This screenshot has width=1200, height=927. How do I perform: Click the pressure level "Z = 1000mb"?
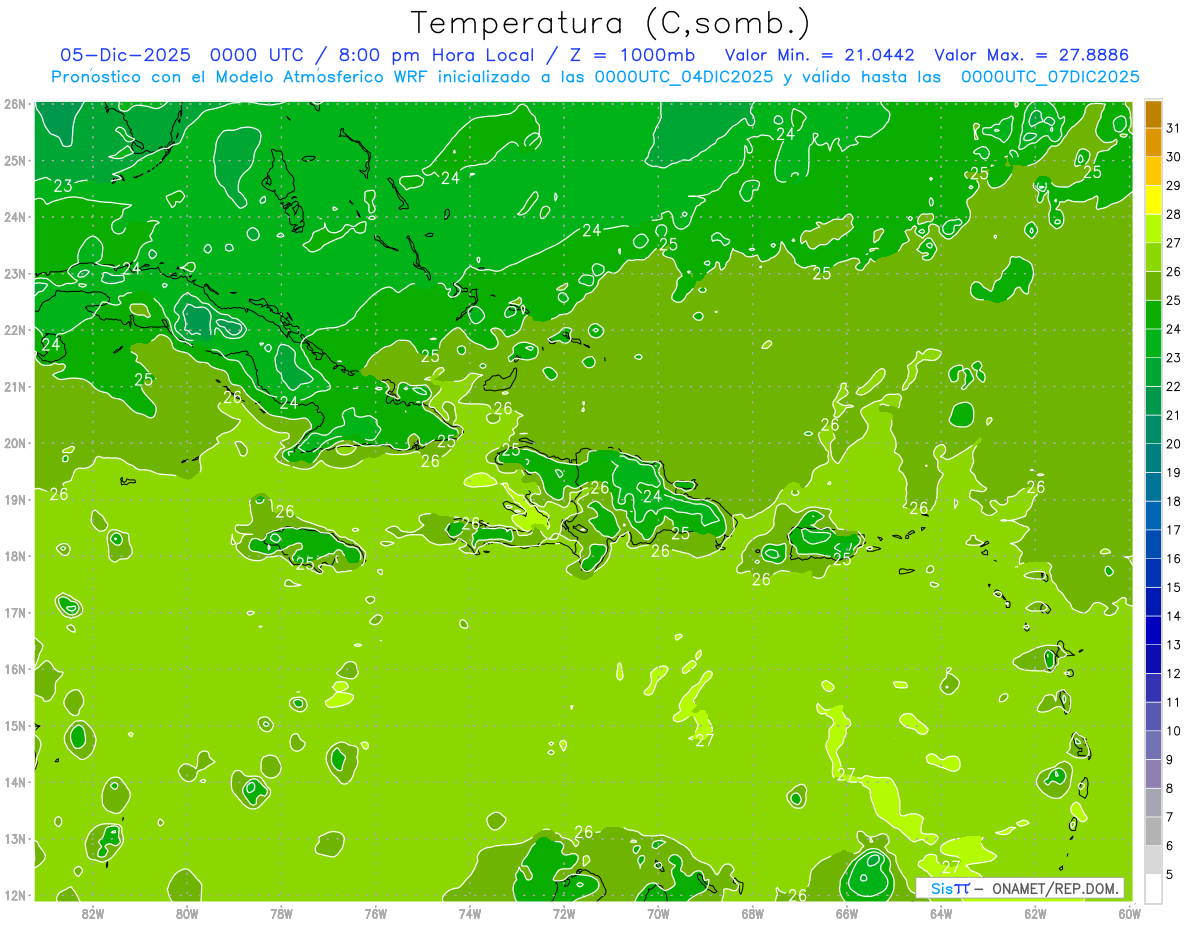[x=632, y=55]
